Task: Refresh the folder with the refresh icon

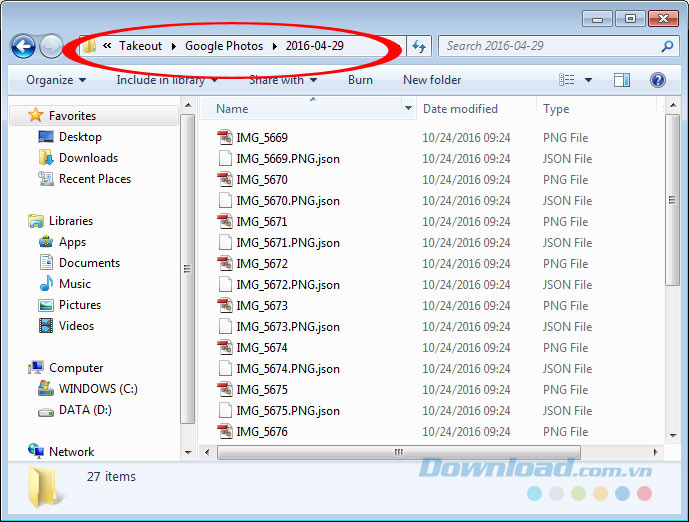Action: pos(419,46)
